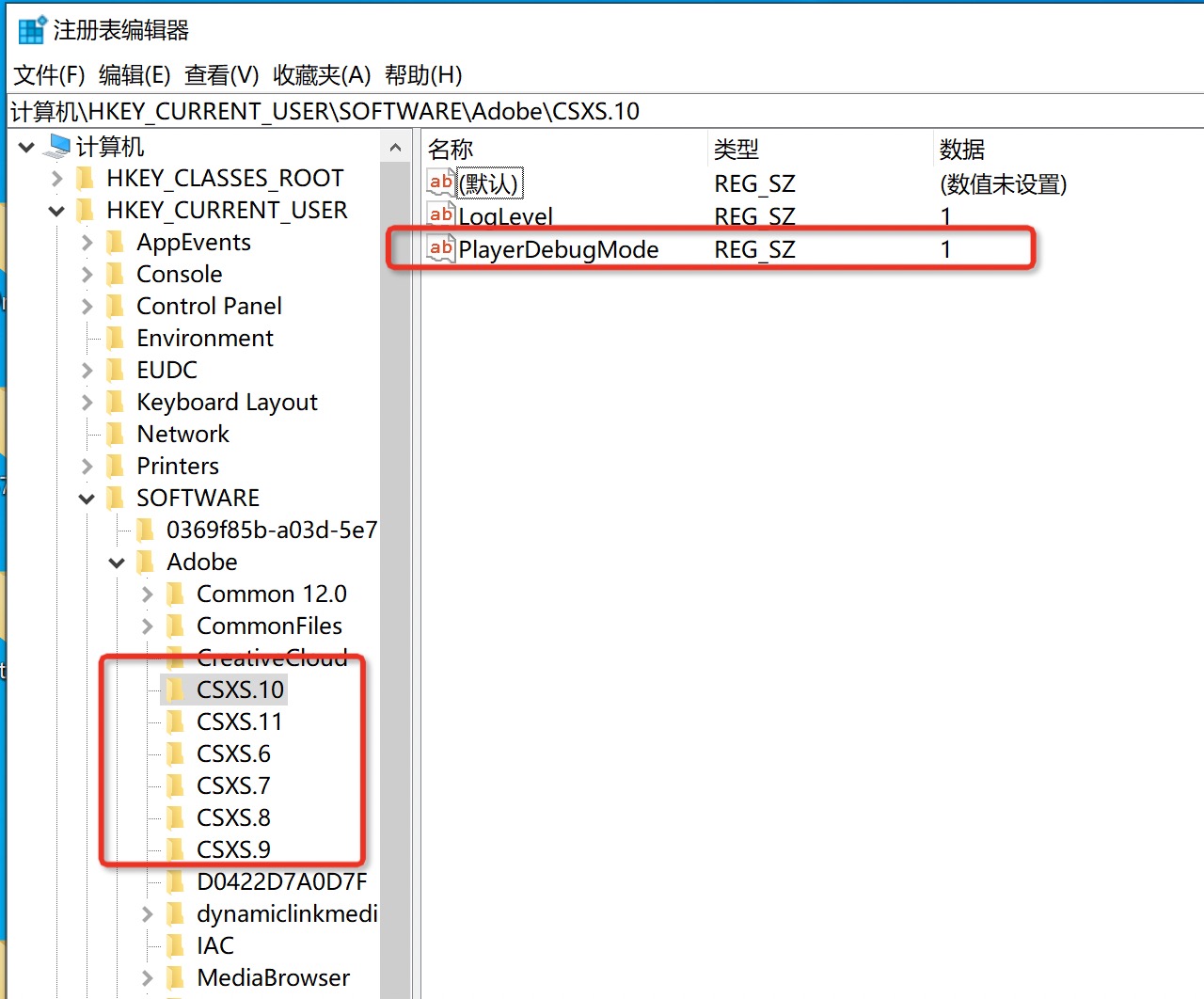
Task: Expand the MediaBrowser key arrow
Action: [x=147, y=978]
